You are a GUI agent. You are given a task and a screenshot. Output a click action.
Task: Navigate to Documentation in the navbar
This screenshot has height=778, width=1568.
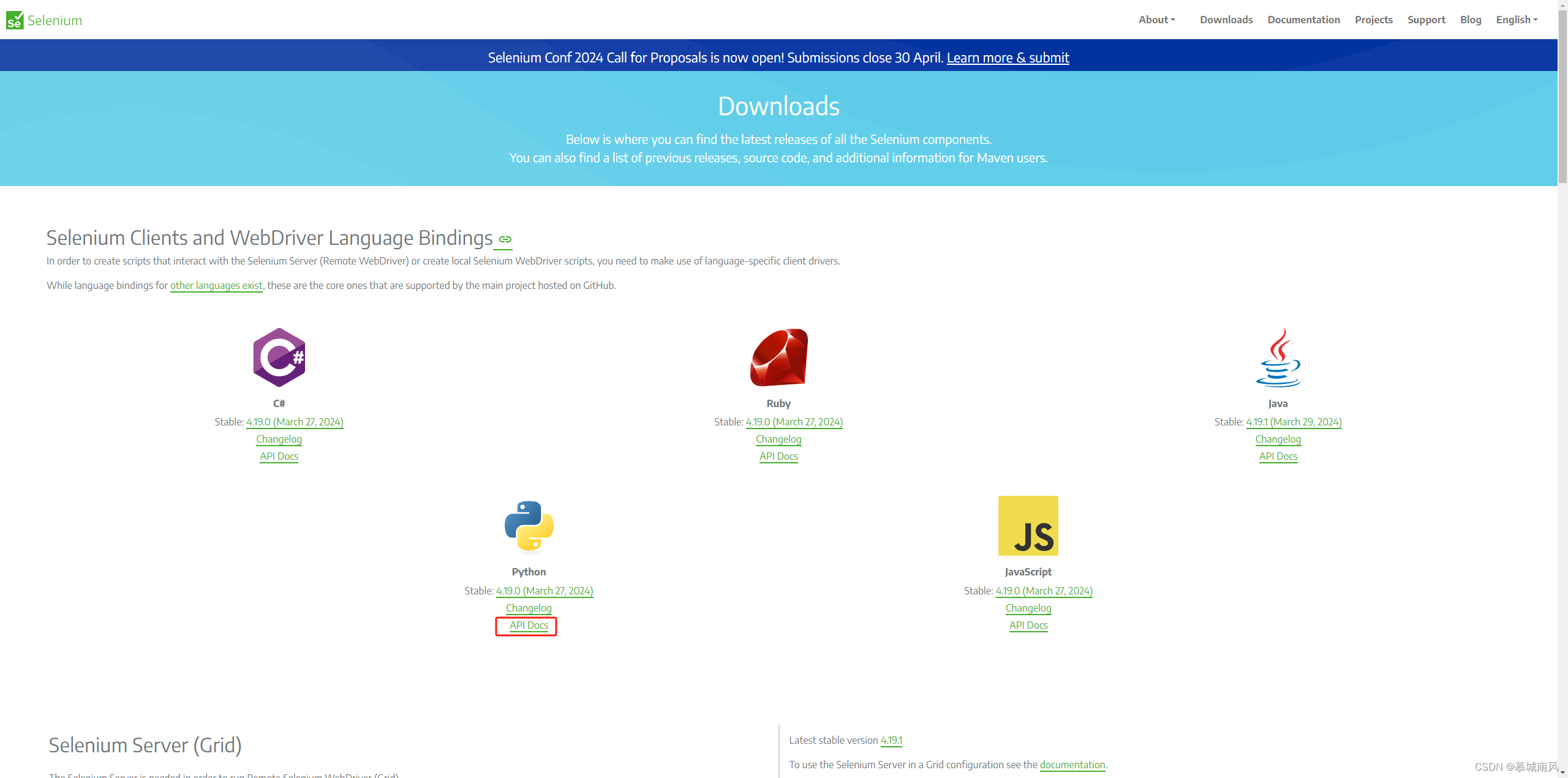click(1303, 19)
